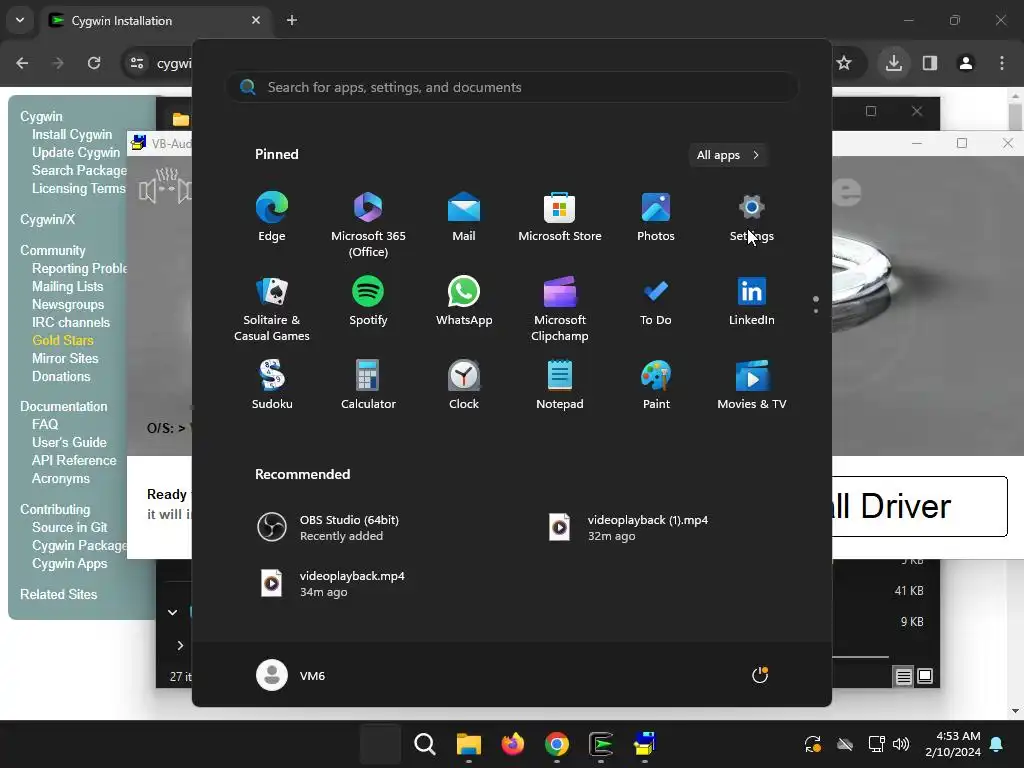
Task: Open Chrome tab search dropdown
Action: (20, 20)
